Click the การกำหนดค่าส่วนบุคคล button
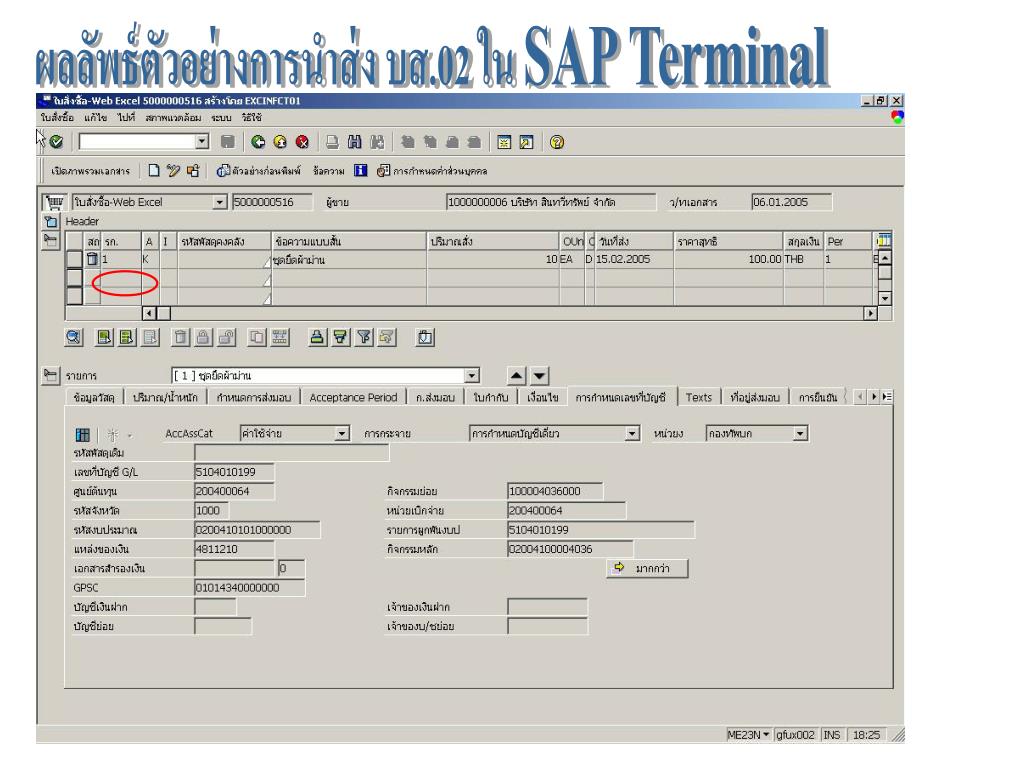The image size is (1024, 768). pos(432,171)
